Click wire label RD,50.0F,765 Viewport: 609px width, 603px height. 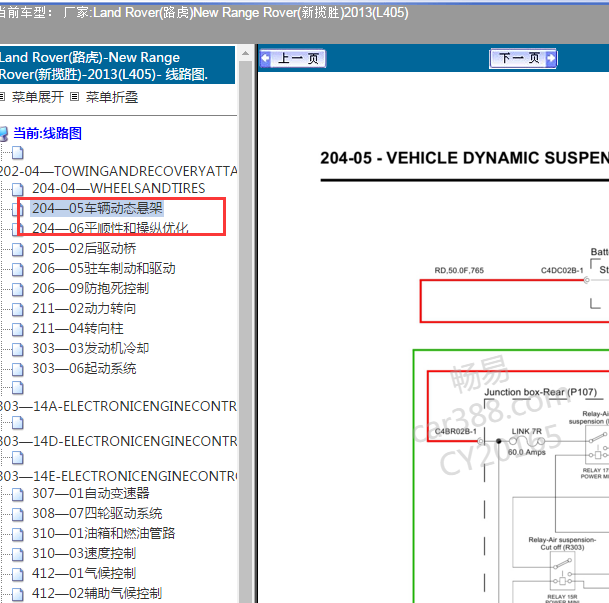(x=459, y=270)
